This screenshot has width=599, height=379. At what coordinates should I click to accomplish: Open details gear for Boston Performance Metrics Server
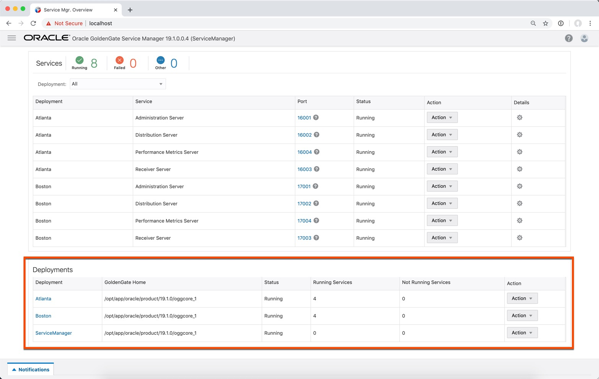pos(520,220)
